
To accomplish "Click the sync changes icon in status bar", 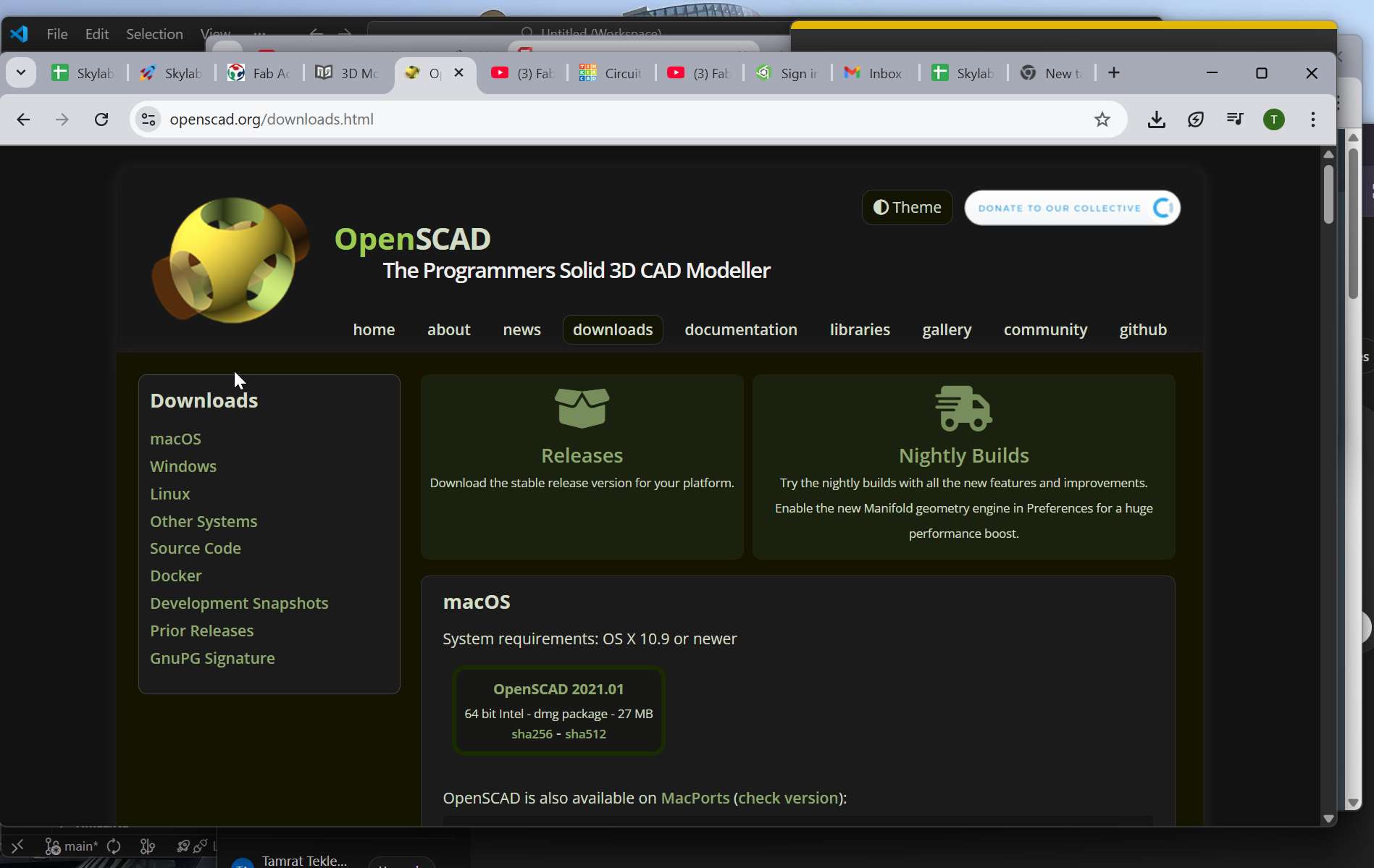I will coord(115,846).
